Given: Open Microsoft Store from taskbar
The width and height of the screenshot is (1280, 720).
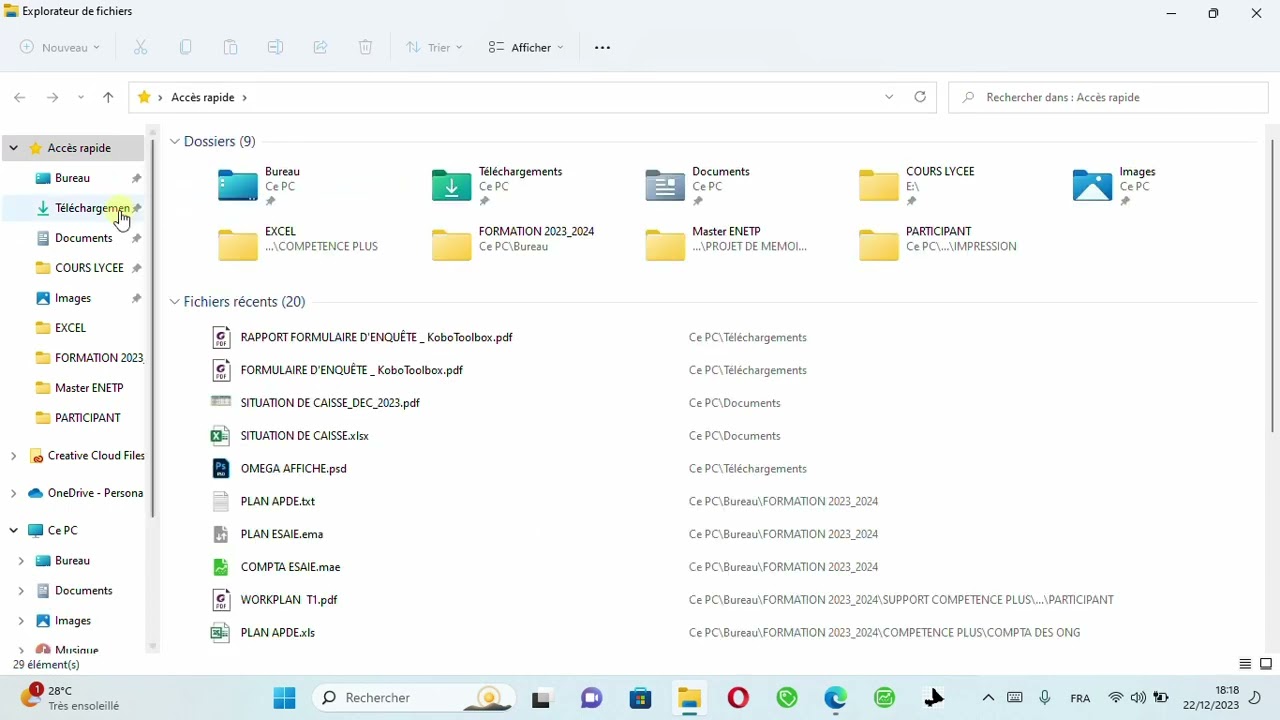Looking at the screenshot, I should (640, 697).
